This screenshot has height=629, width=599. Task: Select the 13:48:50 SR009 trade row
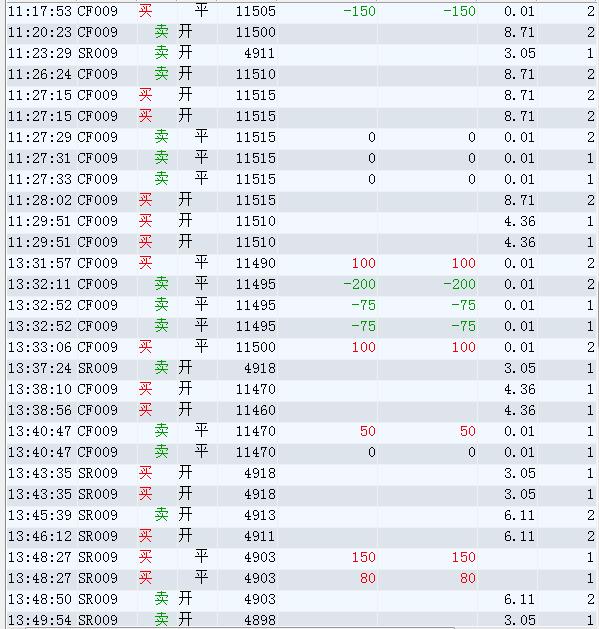301,599
